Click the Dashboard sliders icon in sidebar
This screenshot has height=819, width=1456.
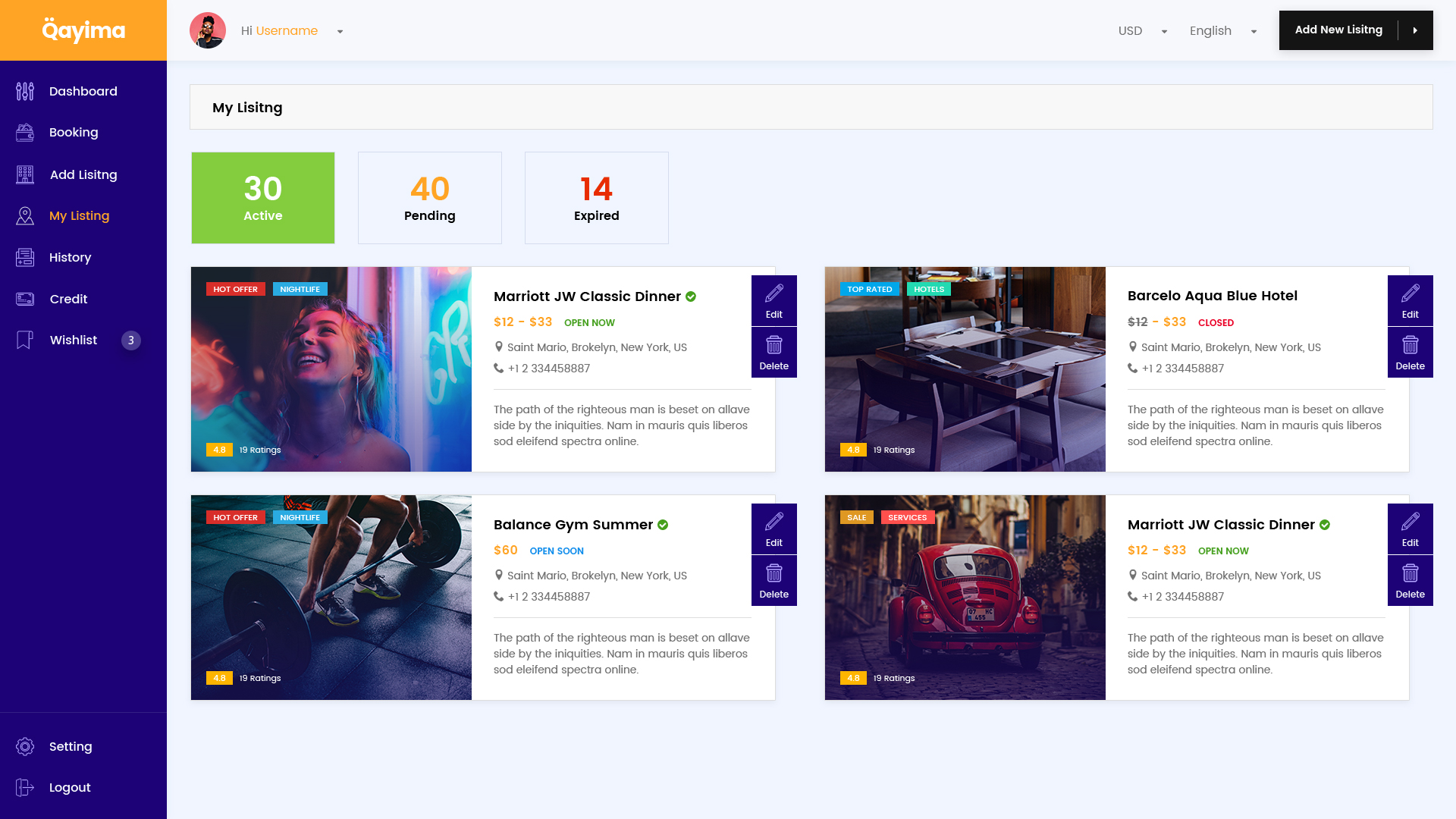point(25,91)
